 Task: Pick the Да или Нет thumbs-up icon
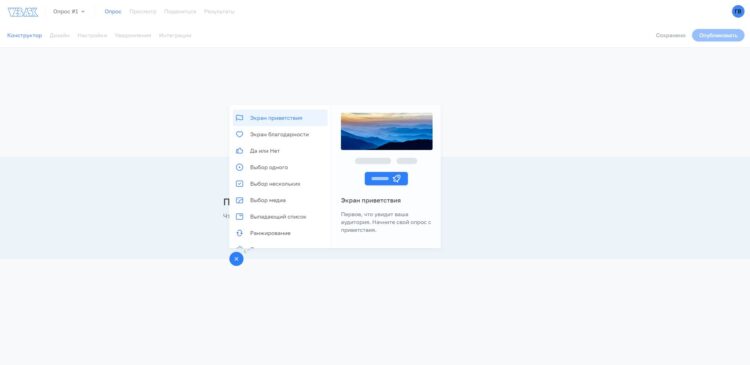pyautogui.click(x=240, y=151)
